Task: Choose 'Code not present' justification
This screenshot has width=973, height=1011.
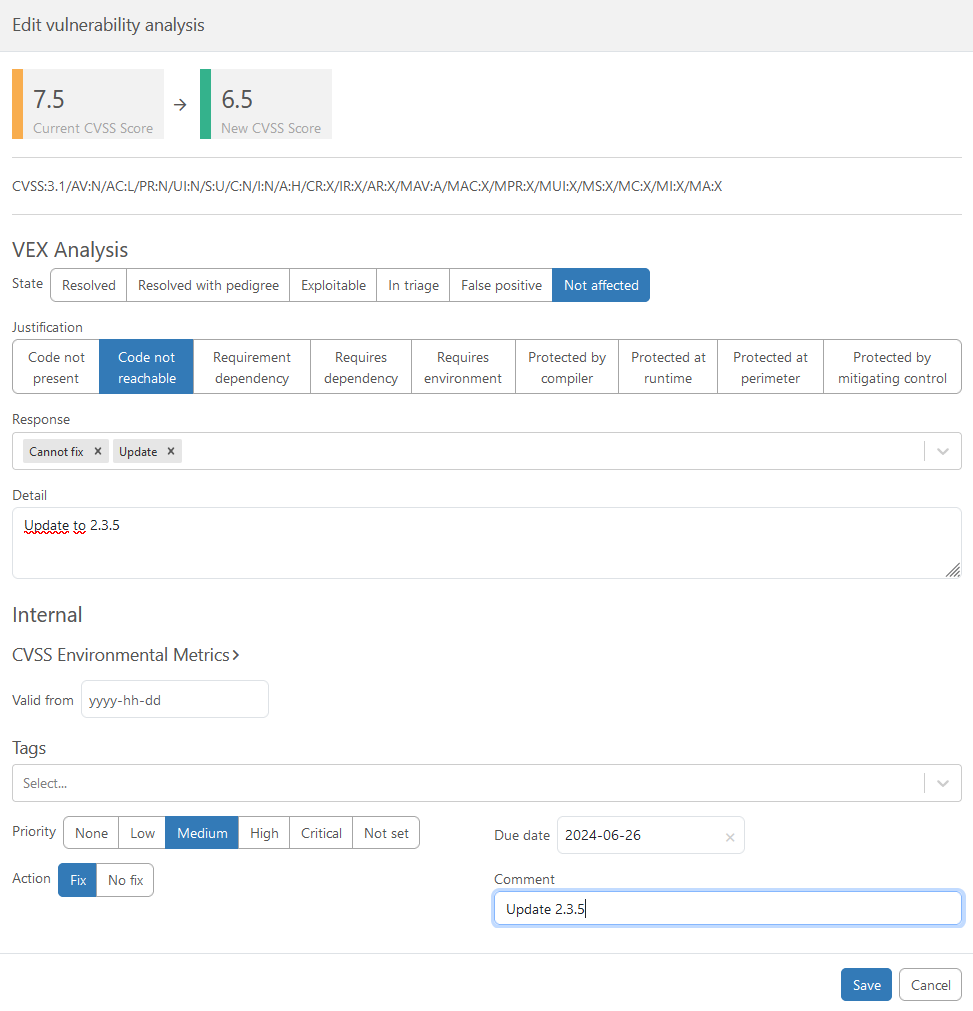Action: point(56,367)
